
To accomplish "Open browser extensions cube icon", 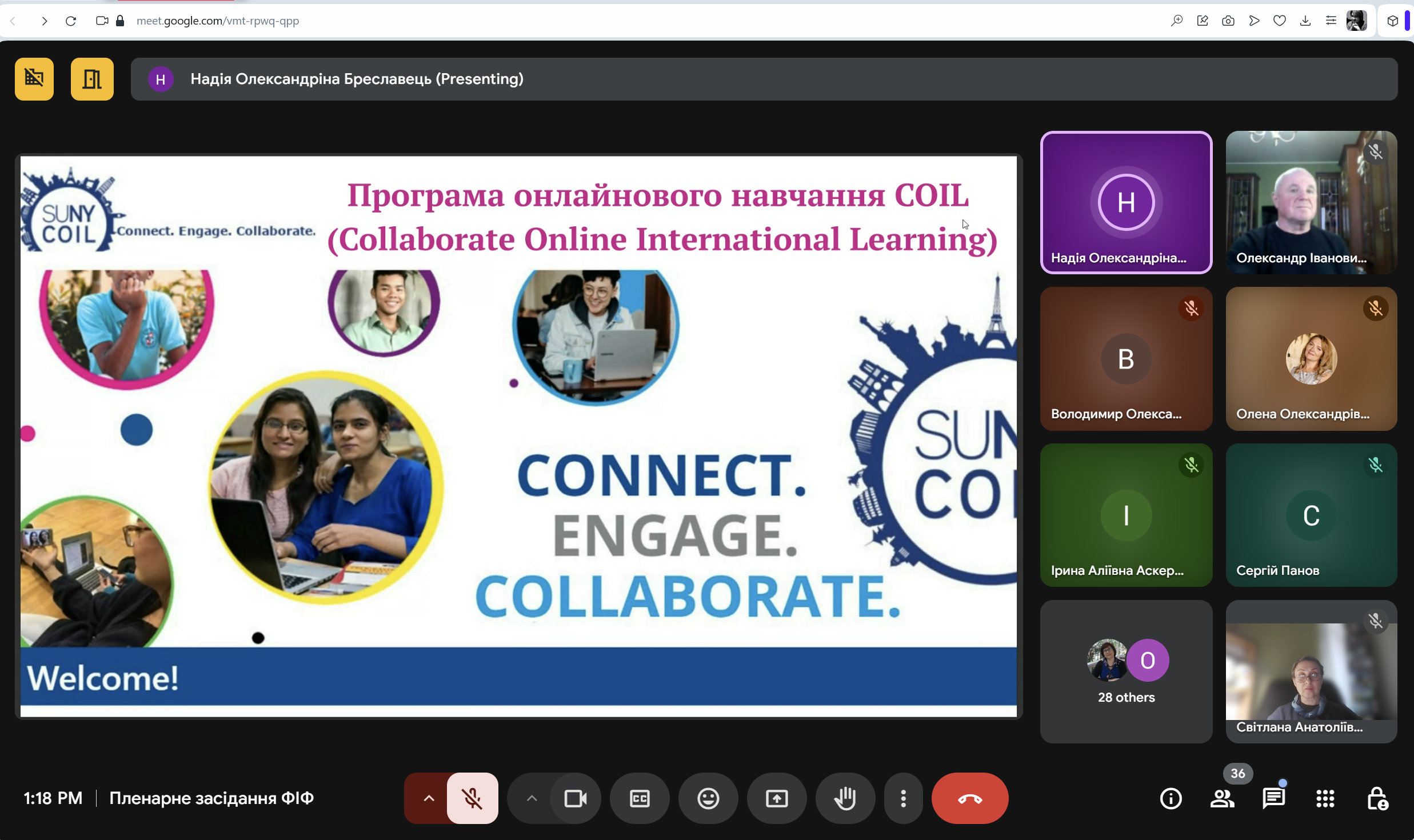I will click(1392, 21).
